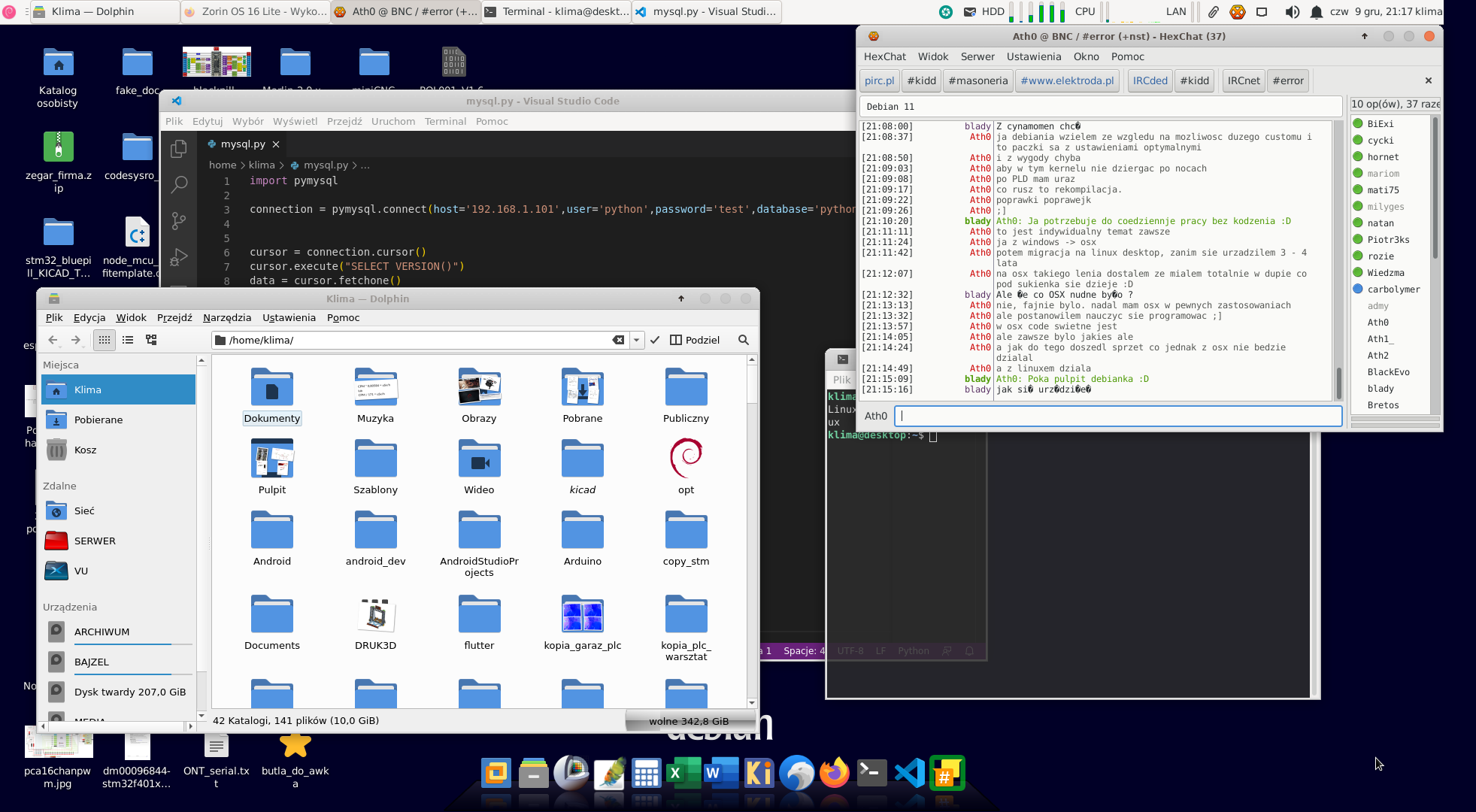Click the Dolphin search magnifier icon

click(x=744, y=340)
